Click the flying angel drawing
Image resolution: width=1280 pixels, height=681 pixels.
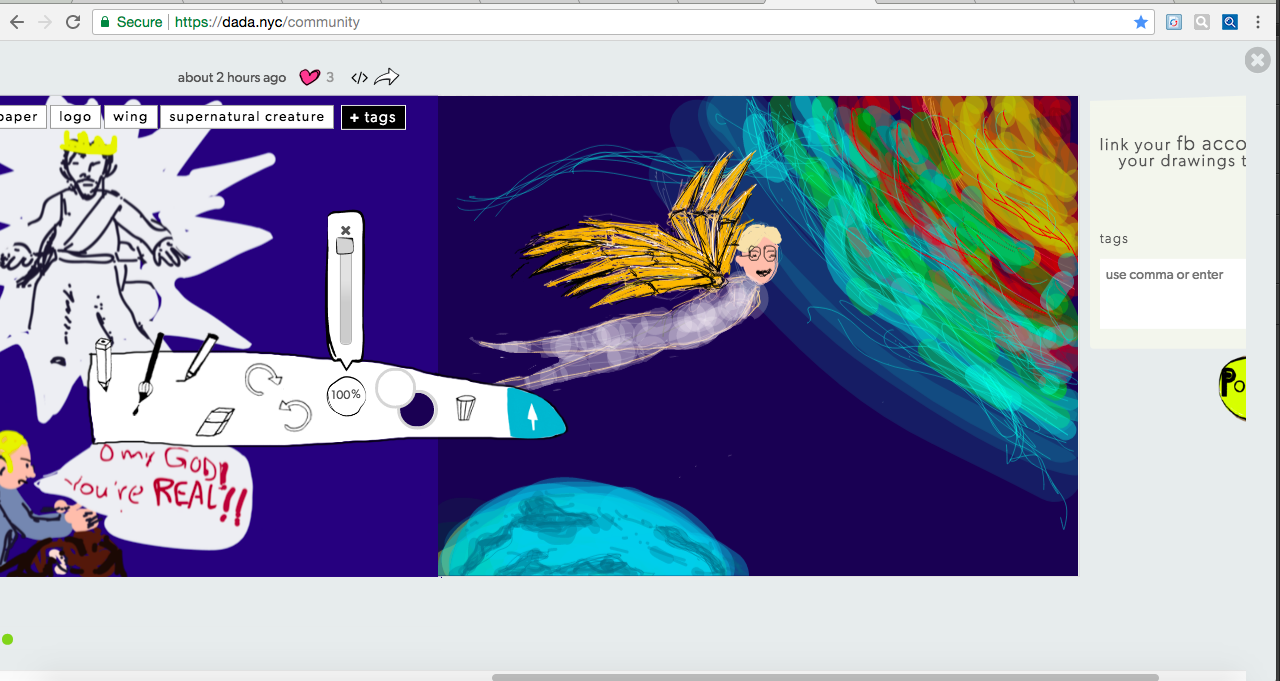tap(758, 336)
